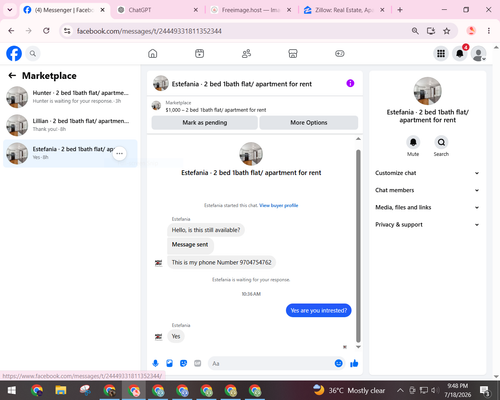Open the notifications bell with badge
Image resolution: width=500 pixels, height=400 pixels.
[x=460, y=53]
